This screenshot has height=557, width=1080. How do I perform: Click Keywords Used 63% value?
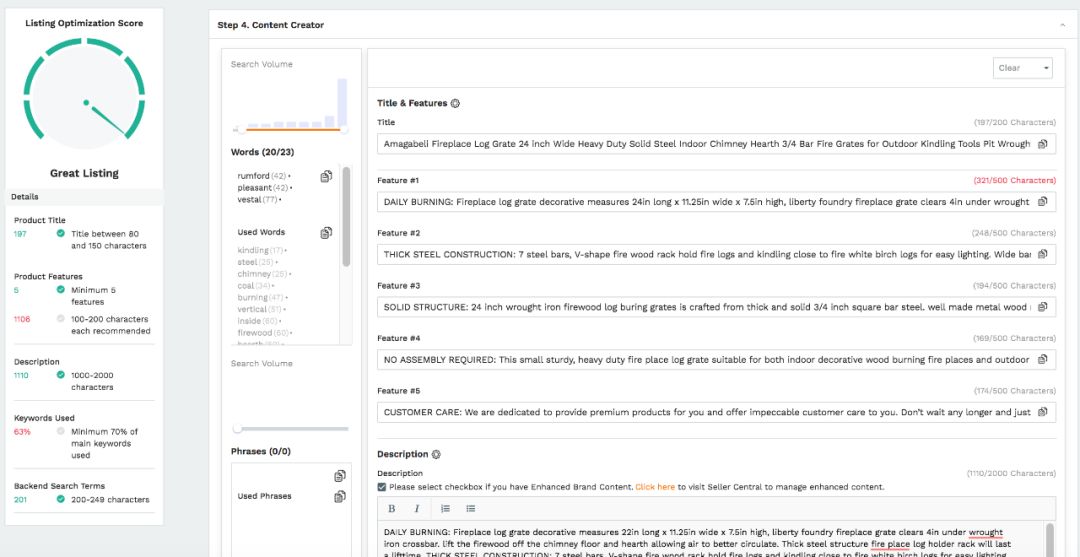pyautogui.click(x=22, y=432)
